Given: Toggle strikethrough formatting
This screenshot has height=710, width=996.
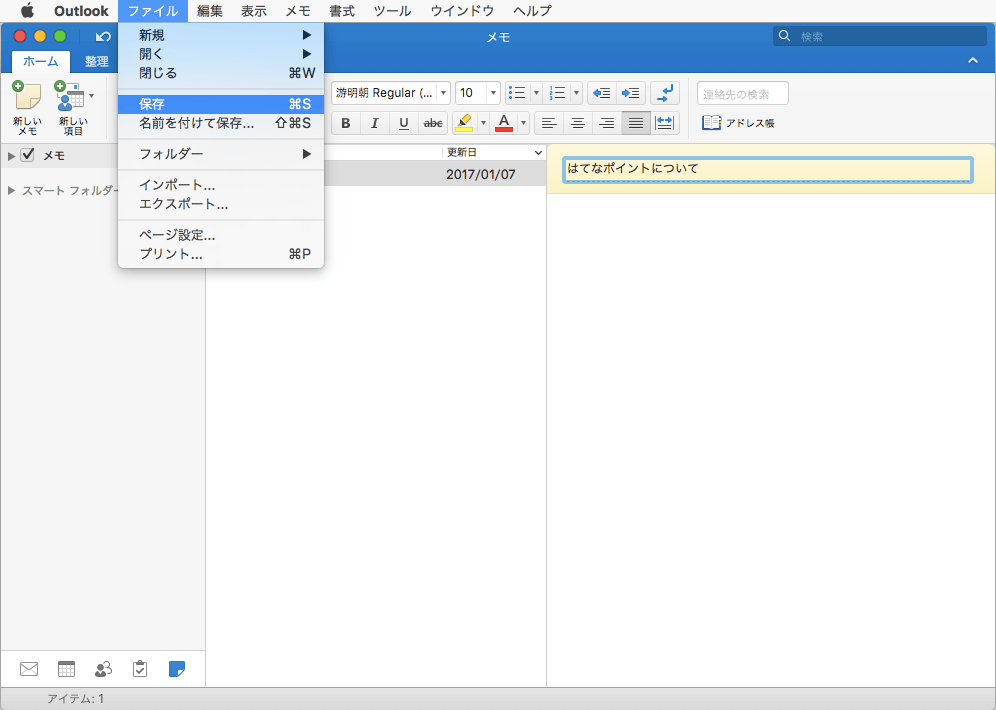Looking at the screenshot, I should 433,123.
